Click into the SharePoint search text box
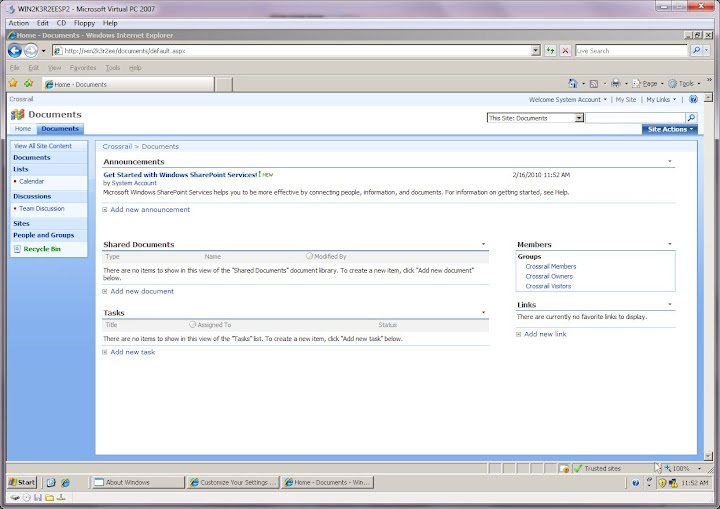Viewport: 720px width, 509px height. (x=636, y=118)
